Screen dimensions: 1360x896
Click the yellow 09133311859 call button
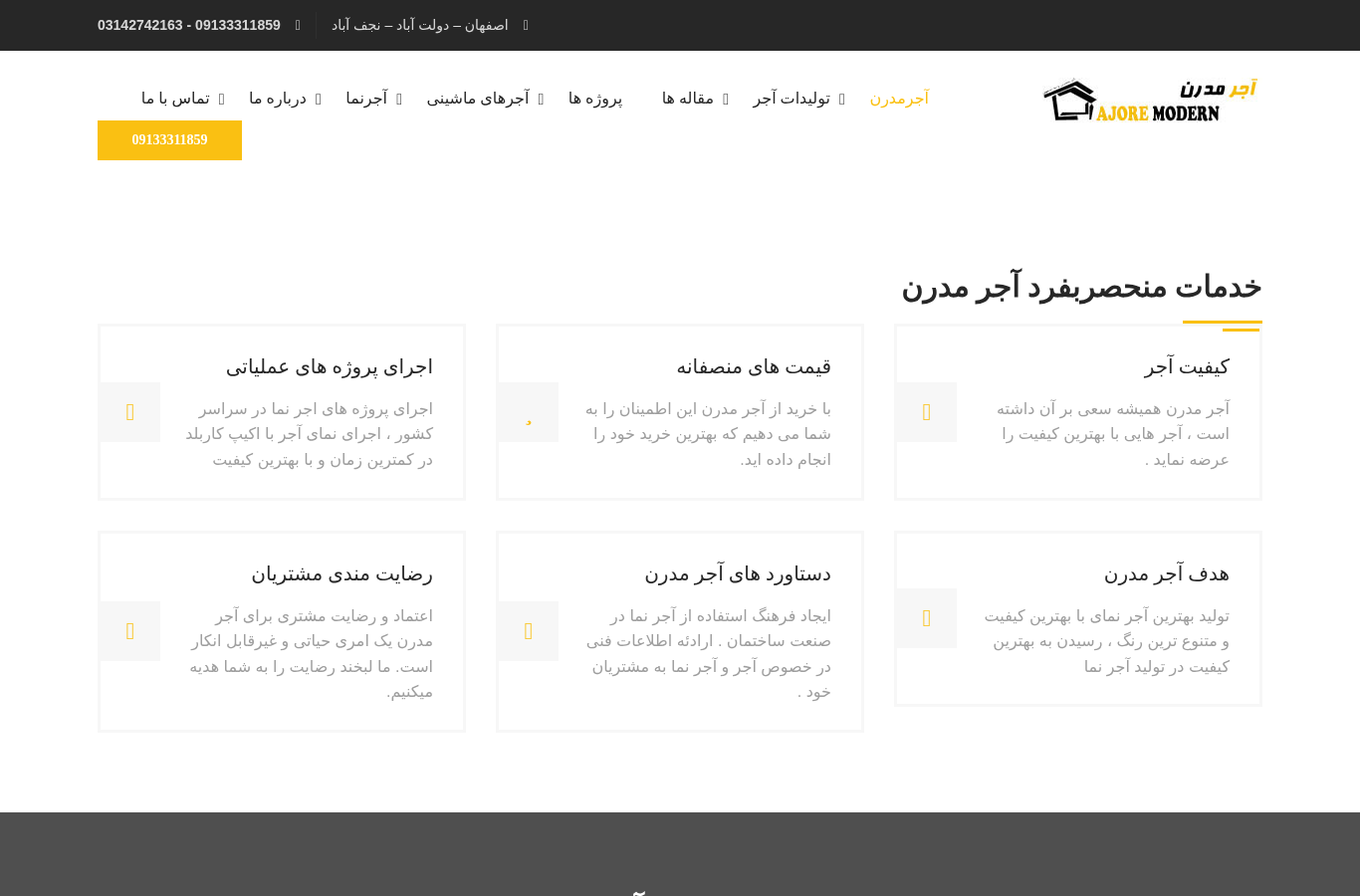[169, 140]
